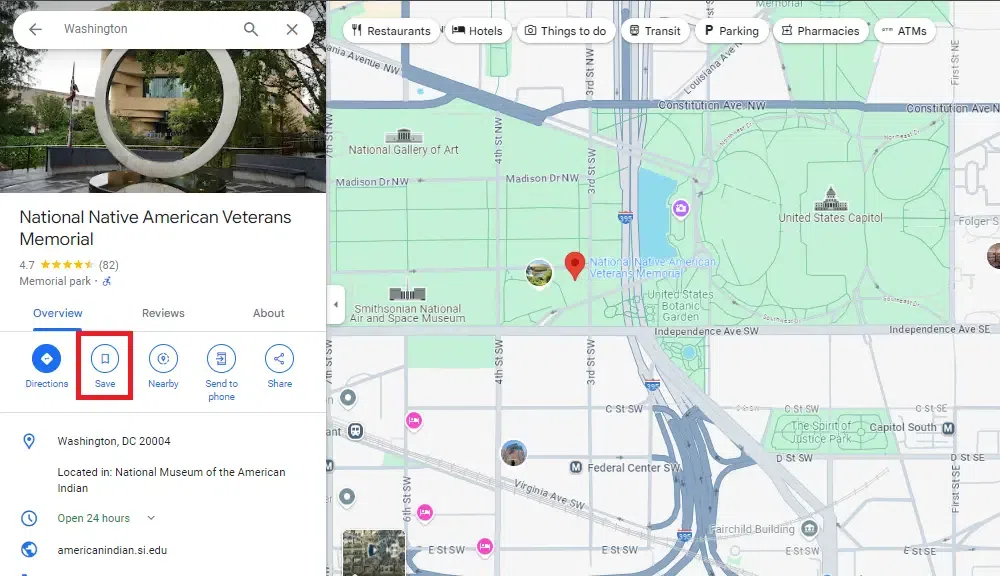Click Capitol South metro station icon
The image size is (1000, 576).
[948, 428]
